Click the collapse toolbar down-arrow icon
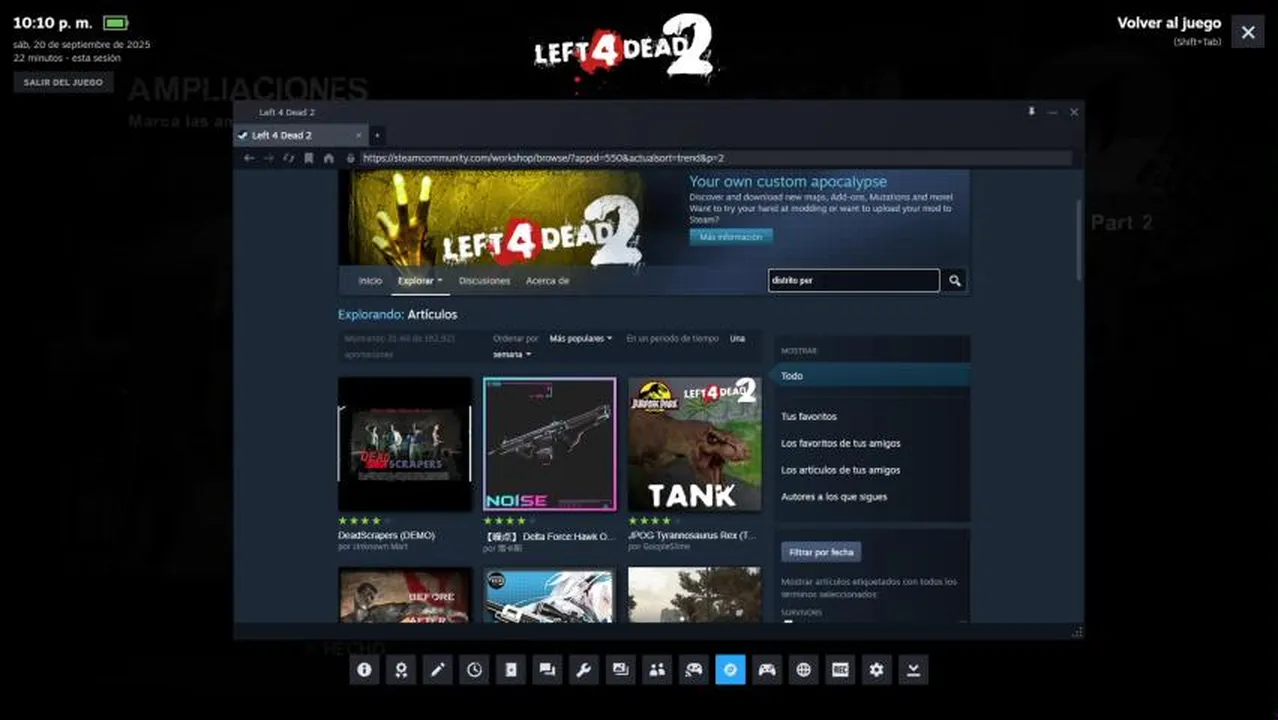Viewport: 1278px width, 720px height. 913,670
